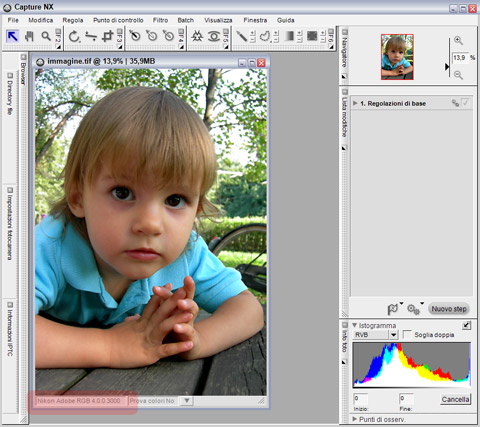Click the Fine value field
The width and height of the screenshot is (480, 427).
tap(406, 398)
